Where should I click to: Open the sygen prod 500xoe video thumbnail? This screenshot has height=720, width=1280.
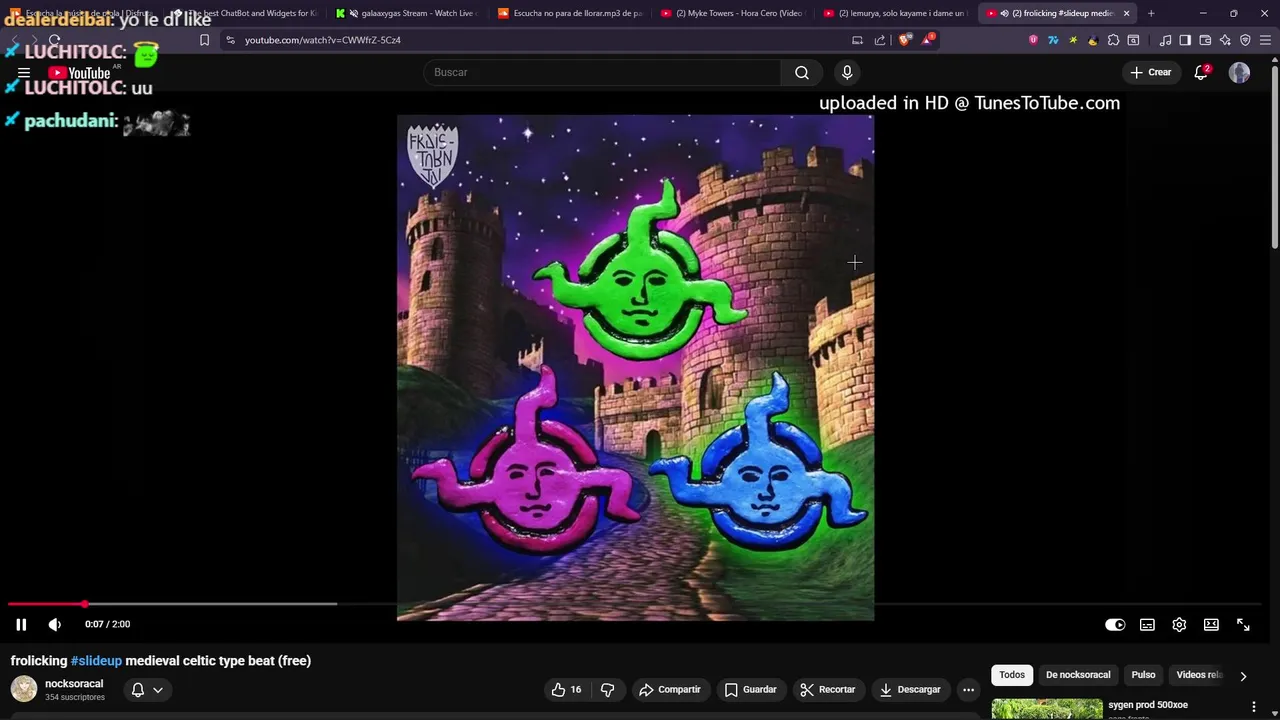point(1047,709)
